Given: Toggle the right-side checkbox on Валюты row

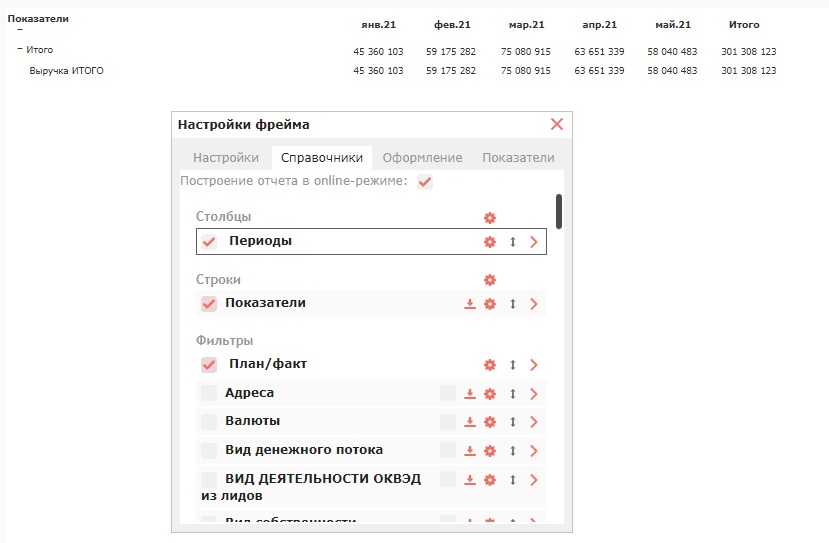Looking at the screenshot, I should [448, 421].
